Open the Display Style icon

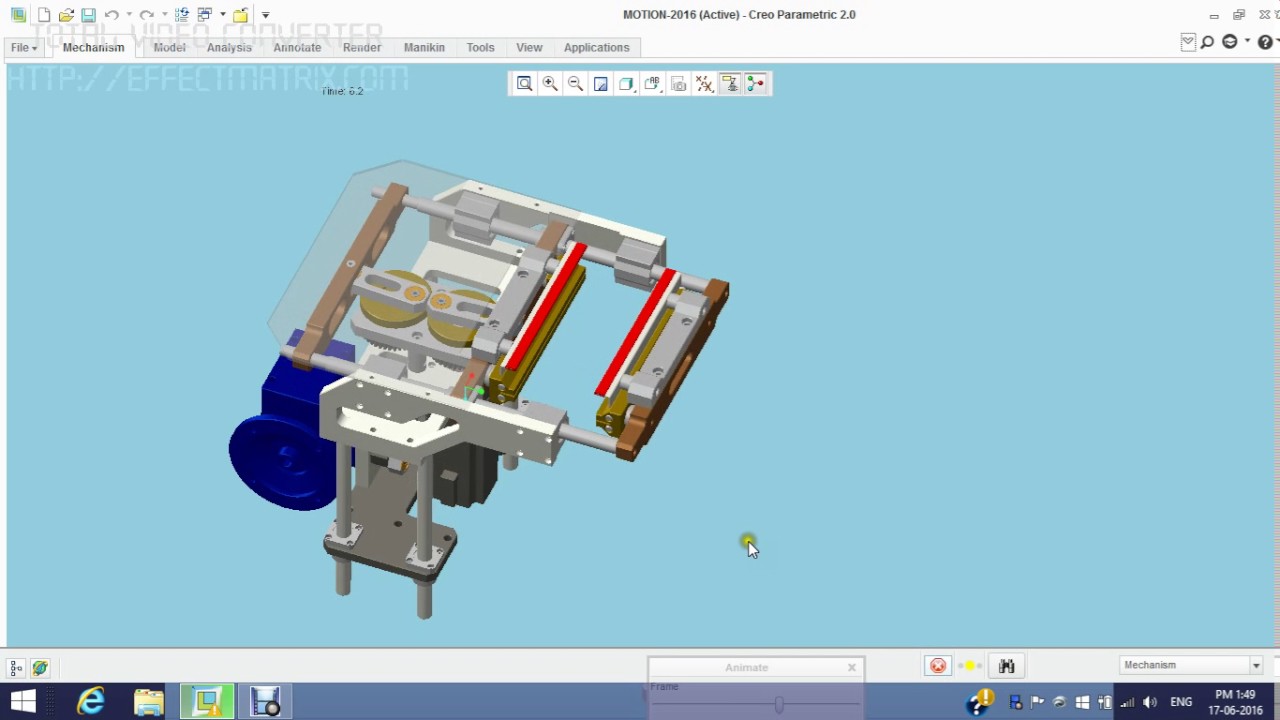pos(626,84)
